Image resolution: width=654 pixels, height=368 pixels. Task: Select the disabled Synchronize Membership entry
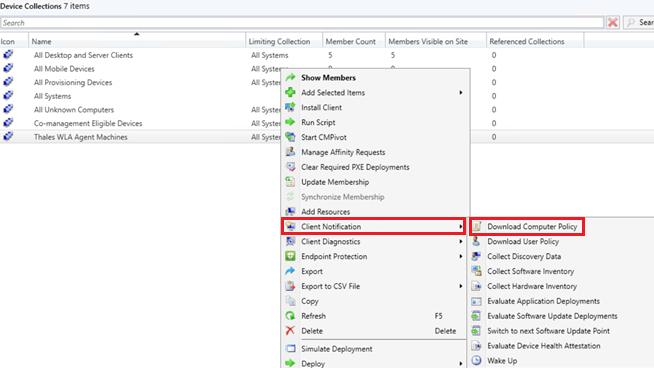click(343, 197)
